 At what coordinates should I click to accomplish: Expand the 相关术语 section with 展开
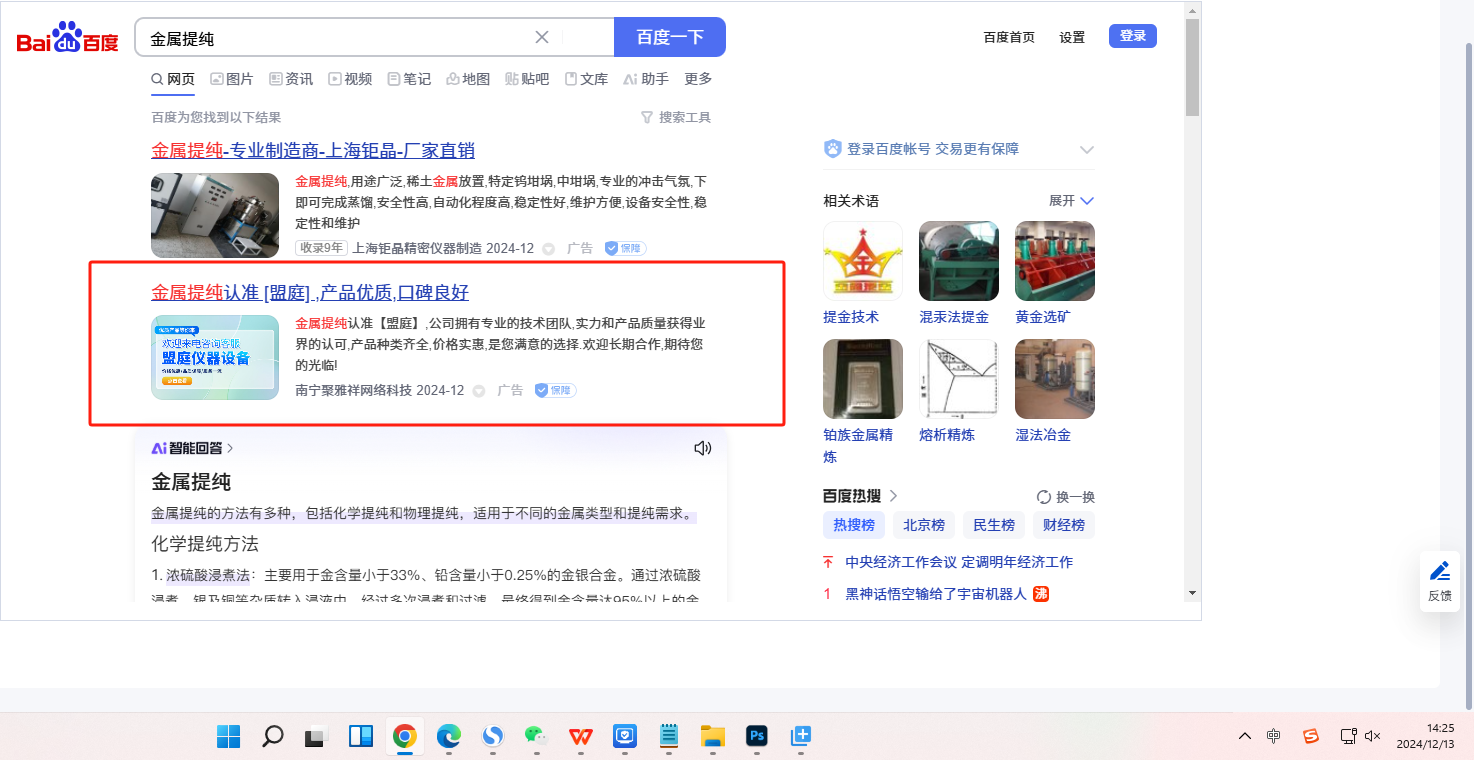1071,201
